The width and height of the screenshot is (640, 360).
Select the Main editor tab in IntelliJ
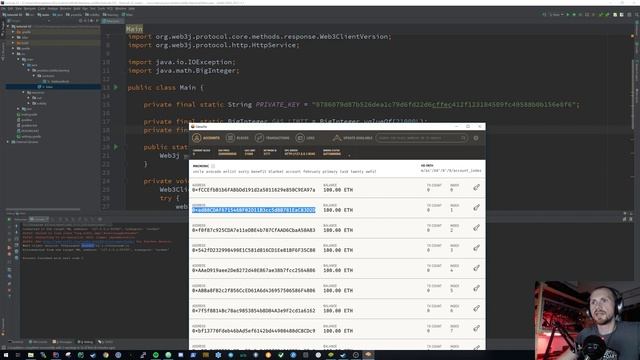click(x=112, y=21)
